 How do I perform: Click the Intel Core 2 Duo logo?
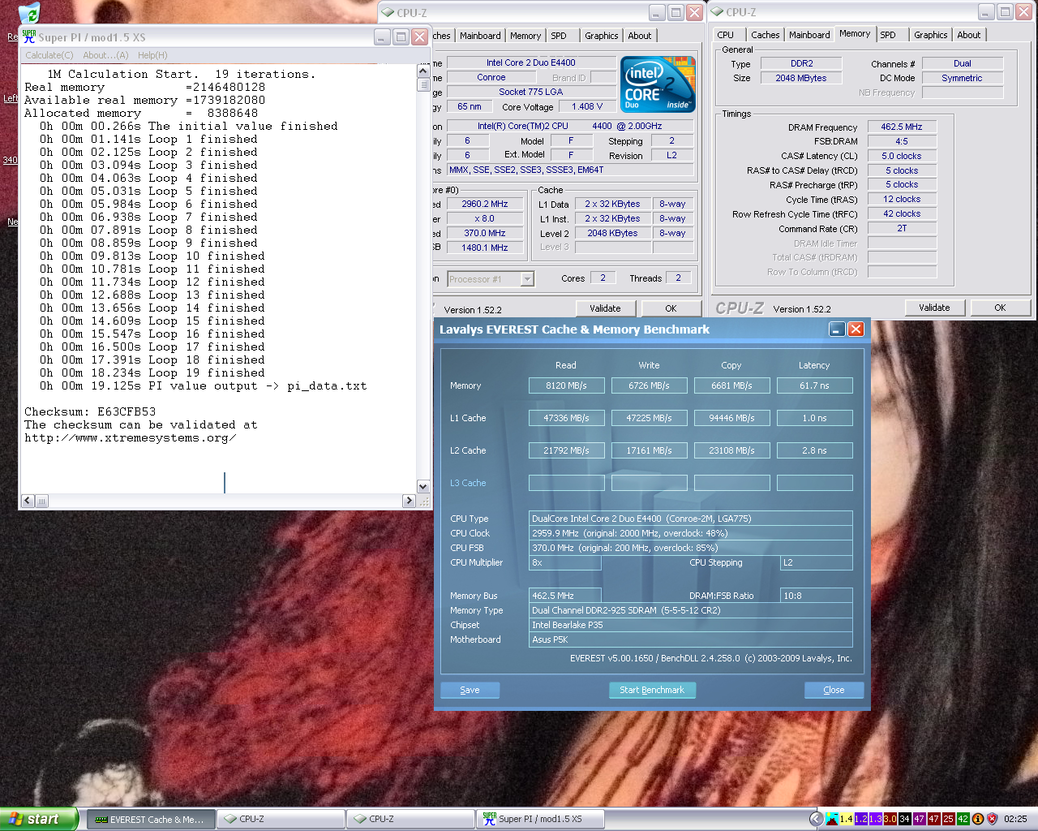[x=657, y=85]
